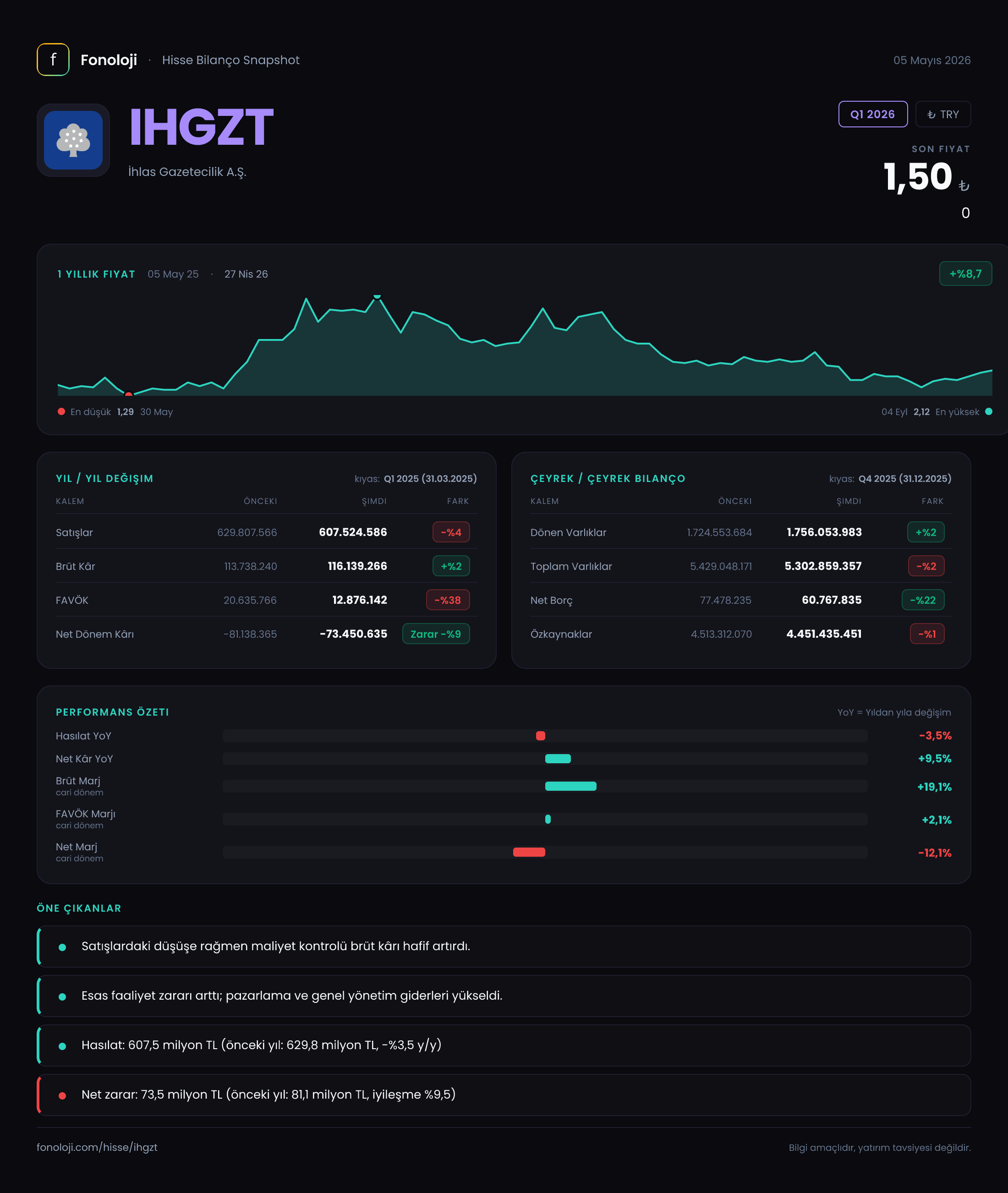
Task: Click the Toplam Varlıklar -%2 badge
Action: 926,566
